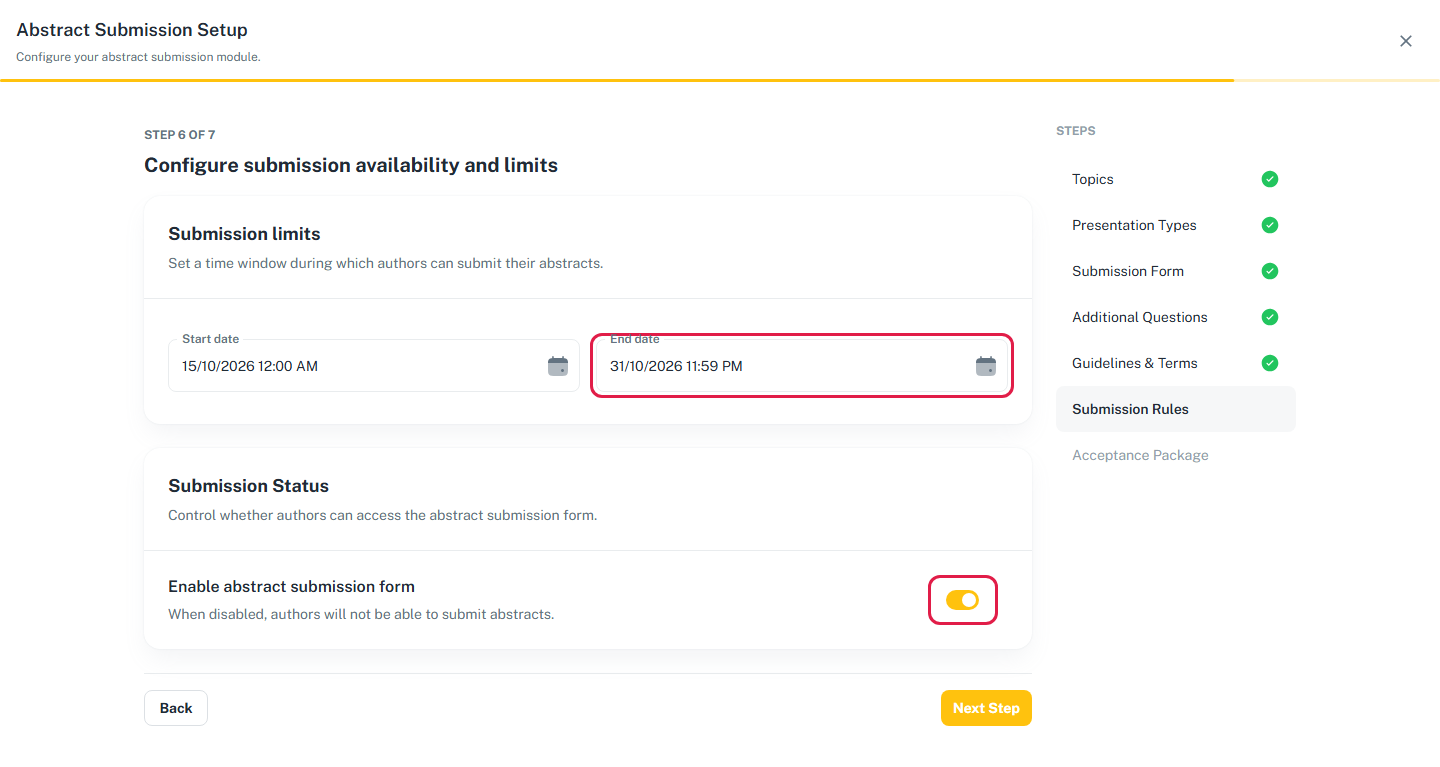Click the 'STEP 6 OF 7' text
This screenshot has height=767, width=1440.
click(180, 135)
